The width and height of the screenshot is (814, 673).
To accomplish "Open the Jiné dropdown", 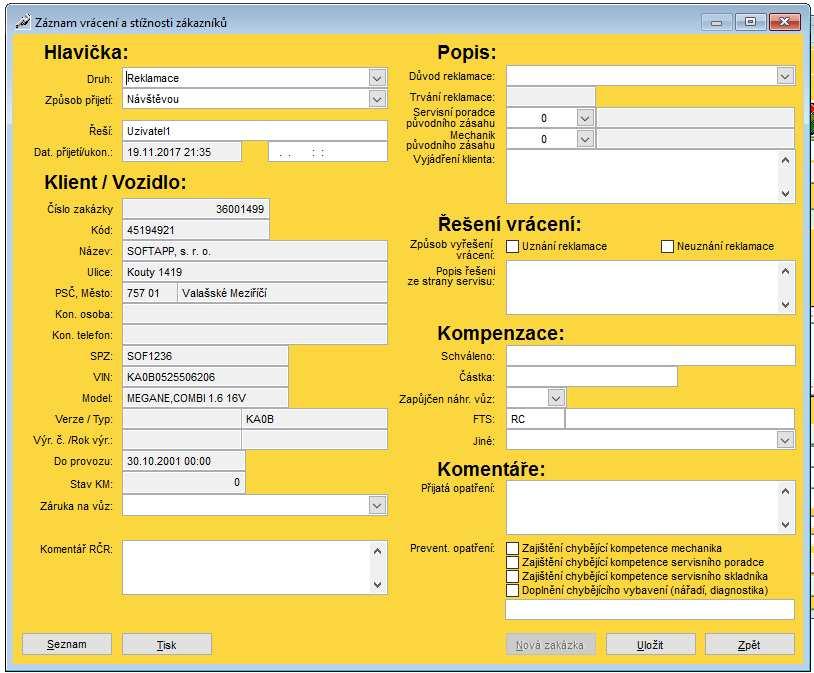I will click(x=785, y=440).
